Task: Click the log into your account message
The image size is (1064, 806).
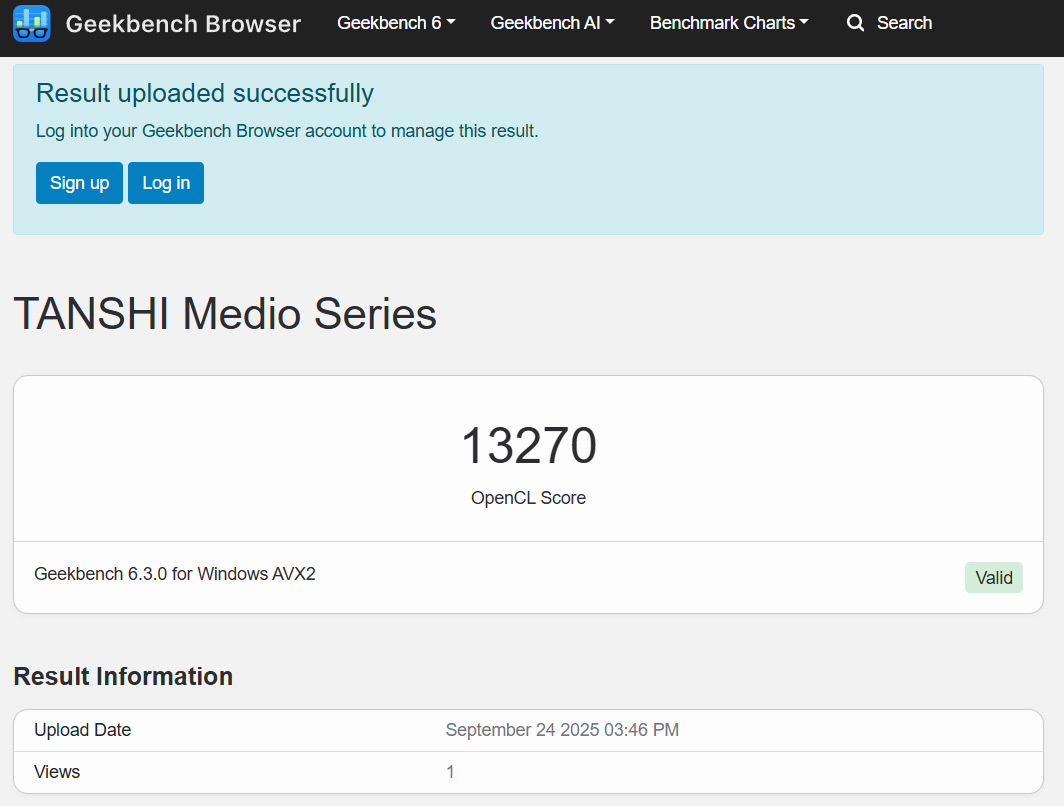Action: [x=287, y=131]
